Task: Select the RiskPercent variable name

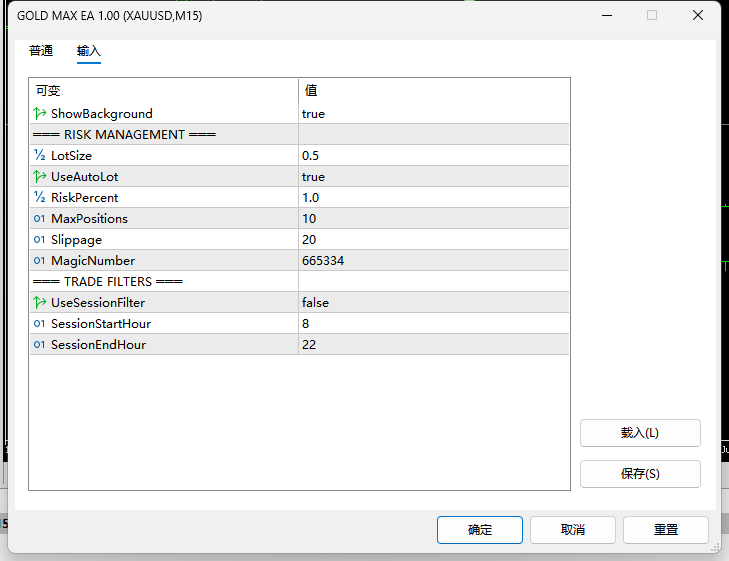Action: (x=85, y=198)
